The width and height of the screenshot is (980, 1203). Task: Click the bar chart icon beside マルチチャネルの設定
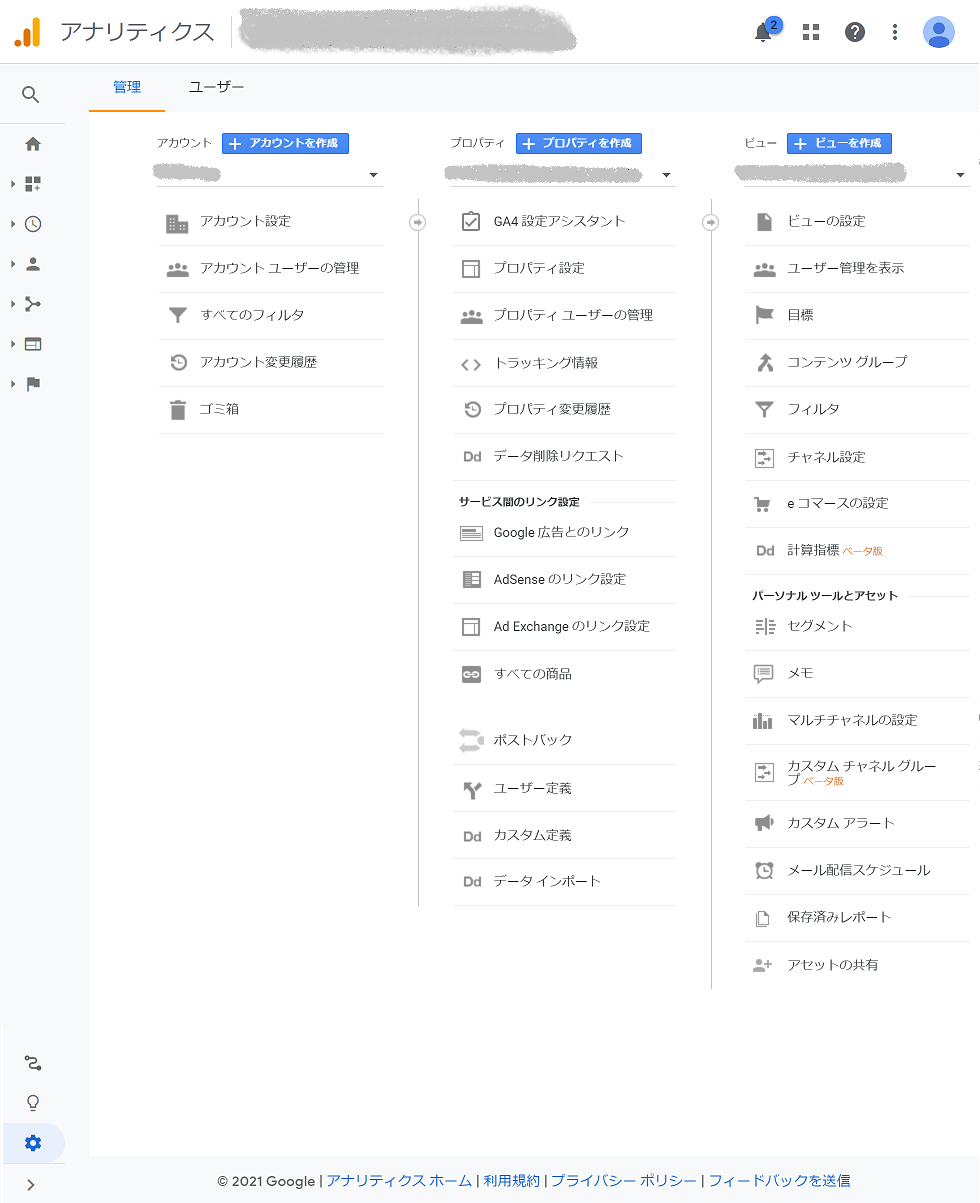tap(763, 720)
